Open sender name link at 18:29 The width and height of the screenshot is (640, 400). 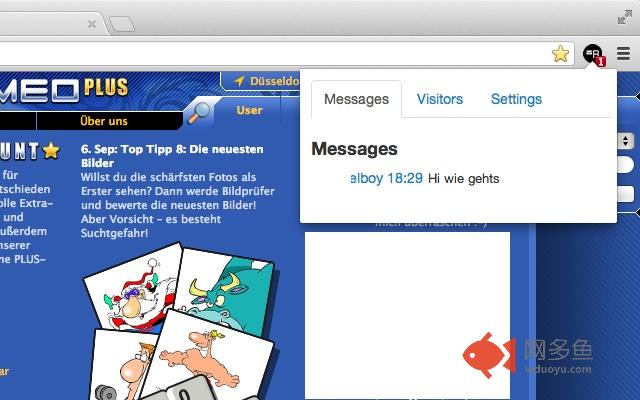tap(367, 178)
